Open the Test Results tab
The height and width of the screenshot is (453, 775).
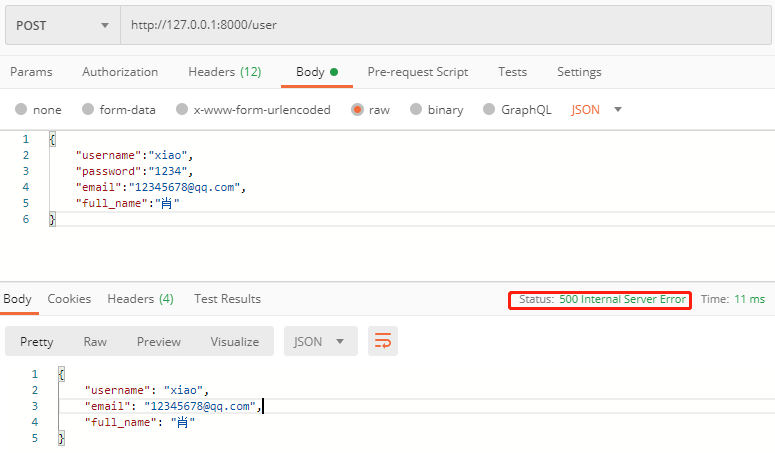pyautogui.click(x=227, y=299)
